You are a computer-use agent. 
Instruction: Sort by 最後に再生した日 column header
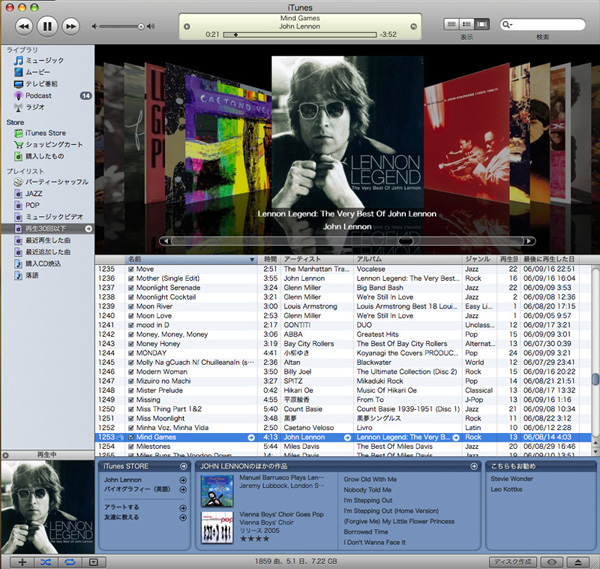point(549,259)
